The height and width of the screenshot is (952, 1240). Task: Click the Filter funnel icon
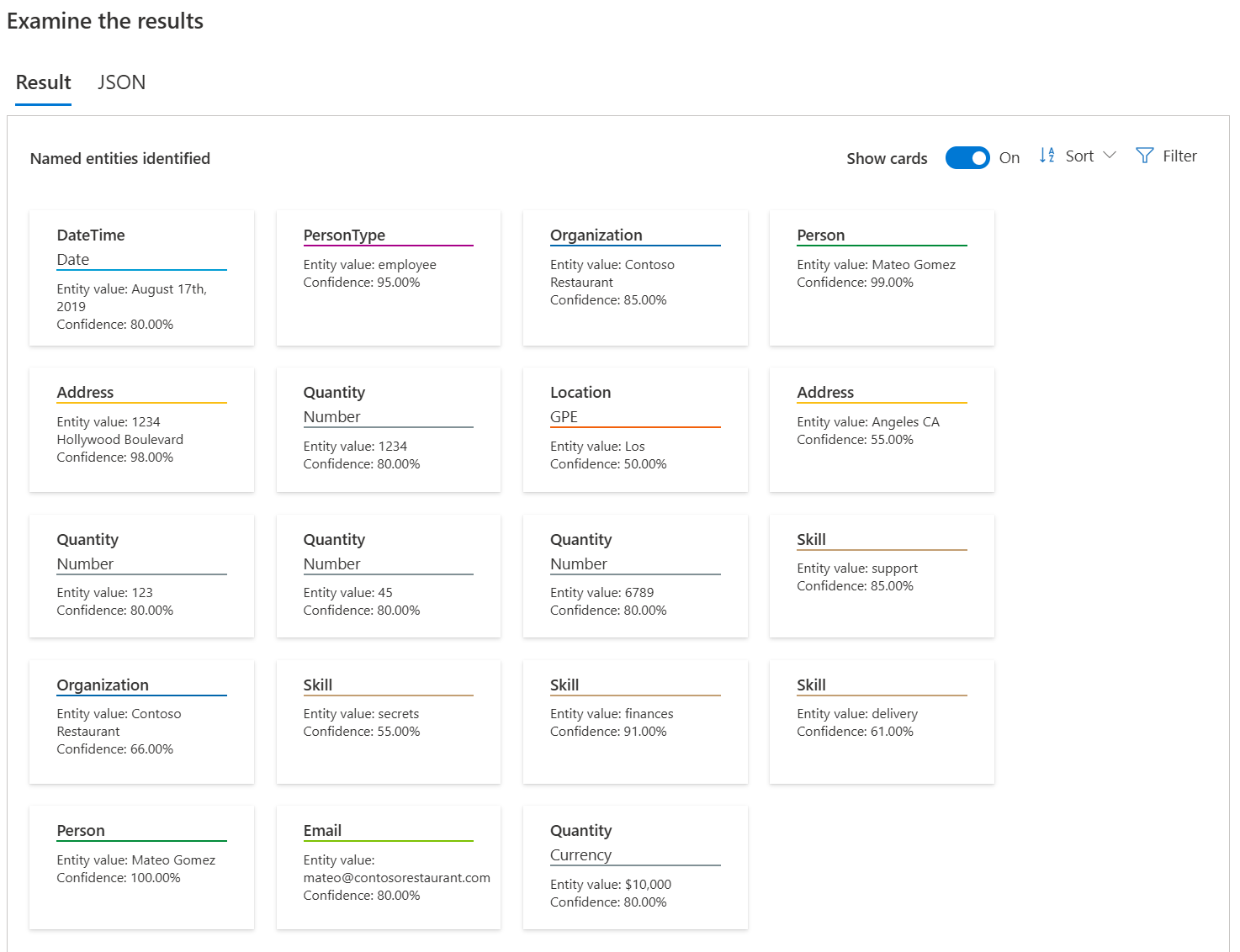point(1144,156)
